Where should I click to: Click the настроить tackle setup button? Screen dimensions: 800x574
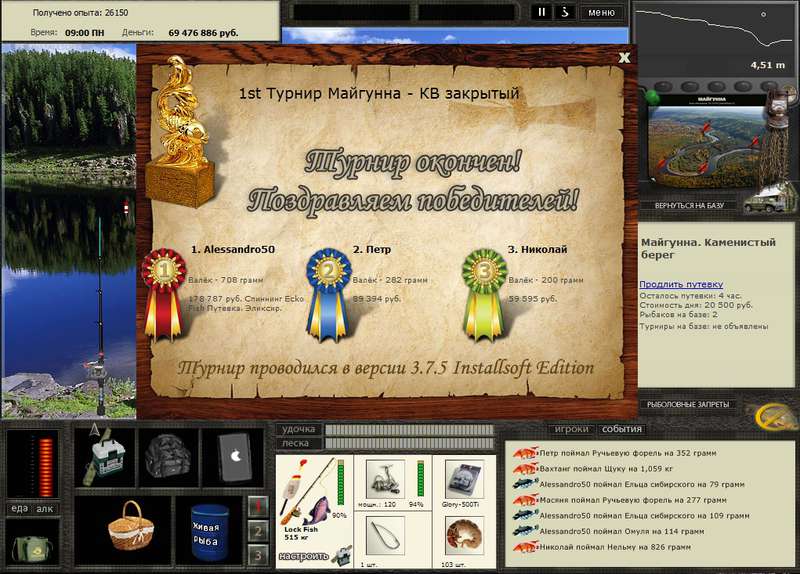tap(303, 556)
